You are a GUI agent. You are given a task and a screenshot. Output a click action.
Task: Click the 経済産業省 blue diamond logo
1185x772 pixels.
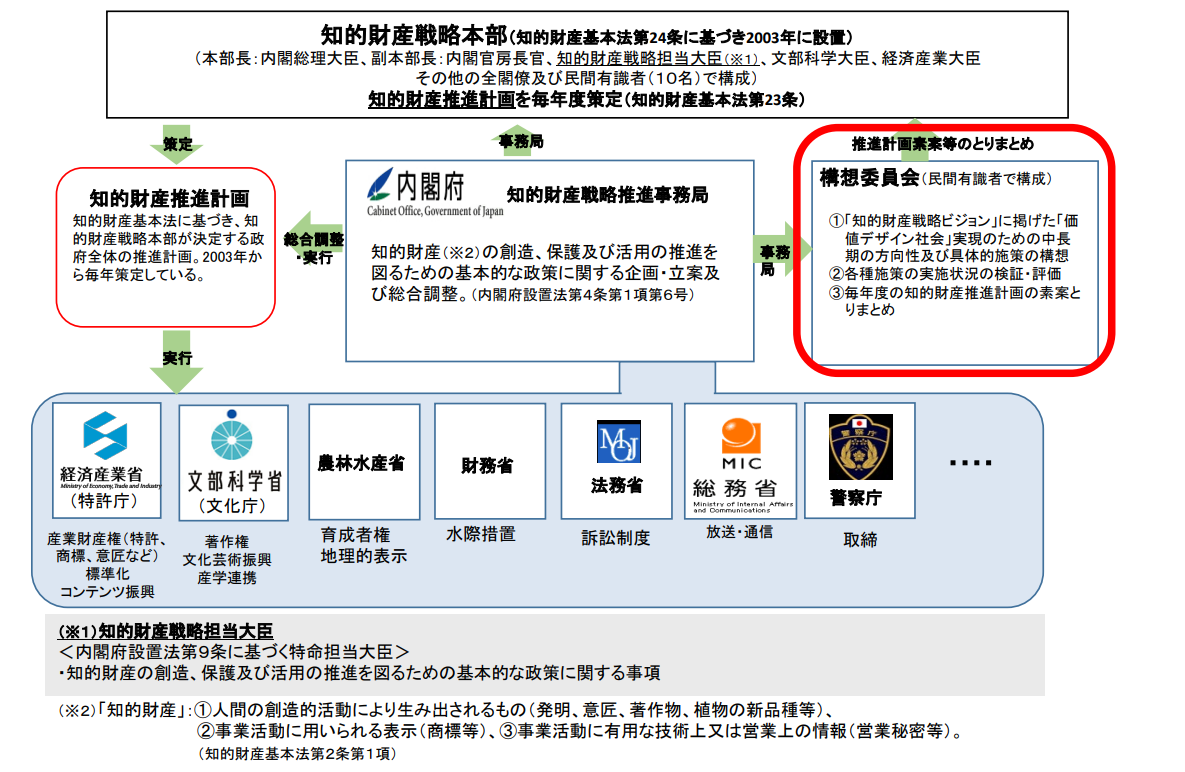(105, 435)
